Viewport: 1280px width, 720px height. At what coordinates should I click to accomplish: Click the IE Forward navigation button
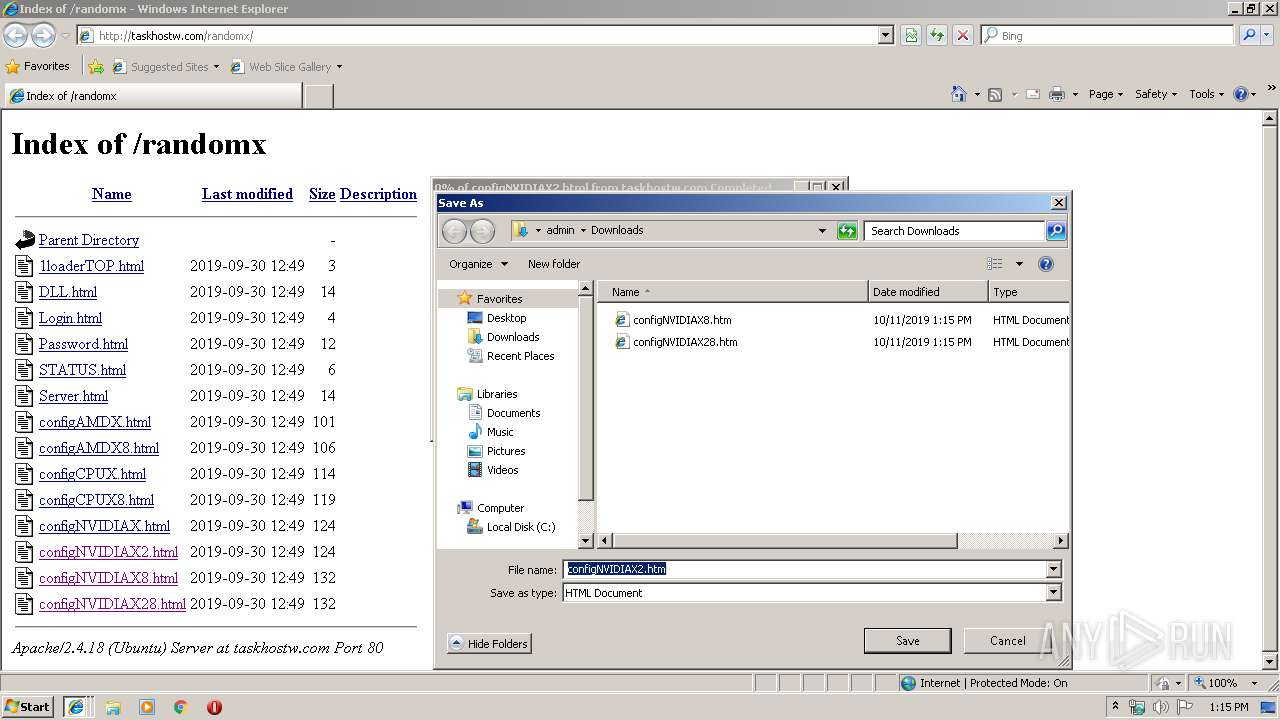point(43,35)
